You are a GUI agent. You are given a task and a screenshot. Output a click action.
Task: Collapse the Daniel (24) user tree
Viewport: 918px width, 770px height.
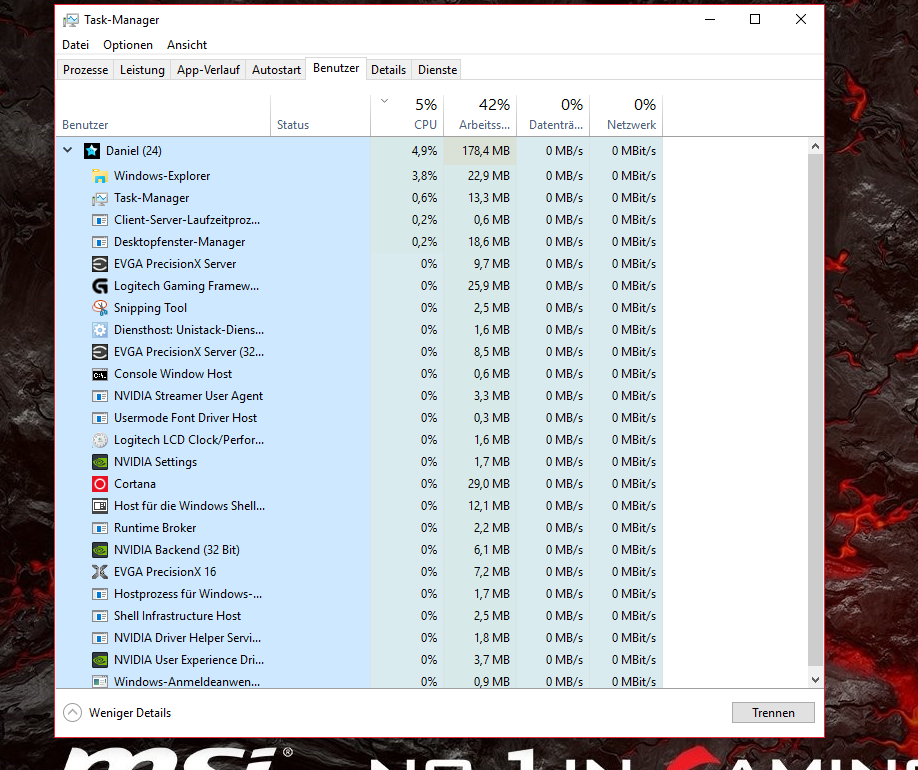[x=68, y=150]
